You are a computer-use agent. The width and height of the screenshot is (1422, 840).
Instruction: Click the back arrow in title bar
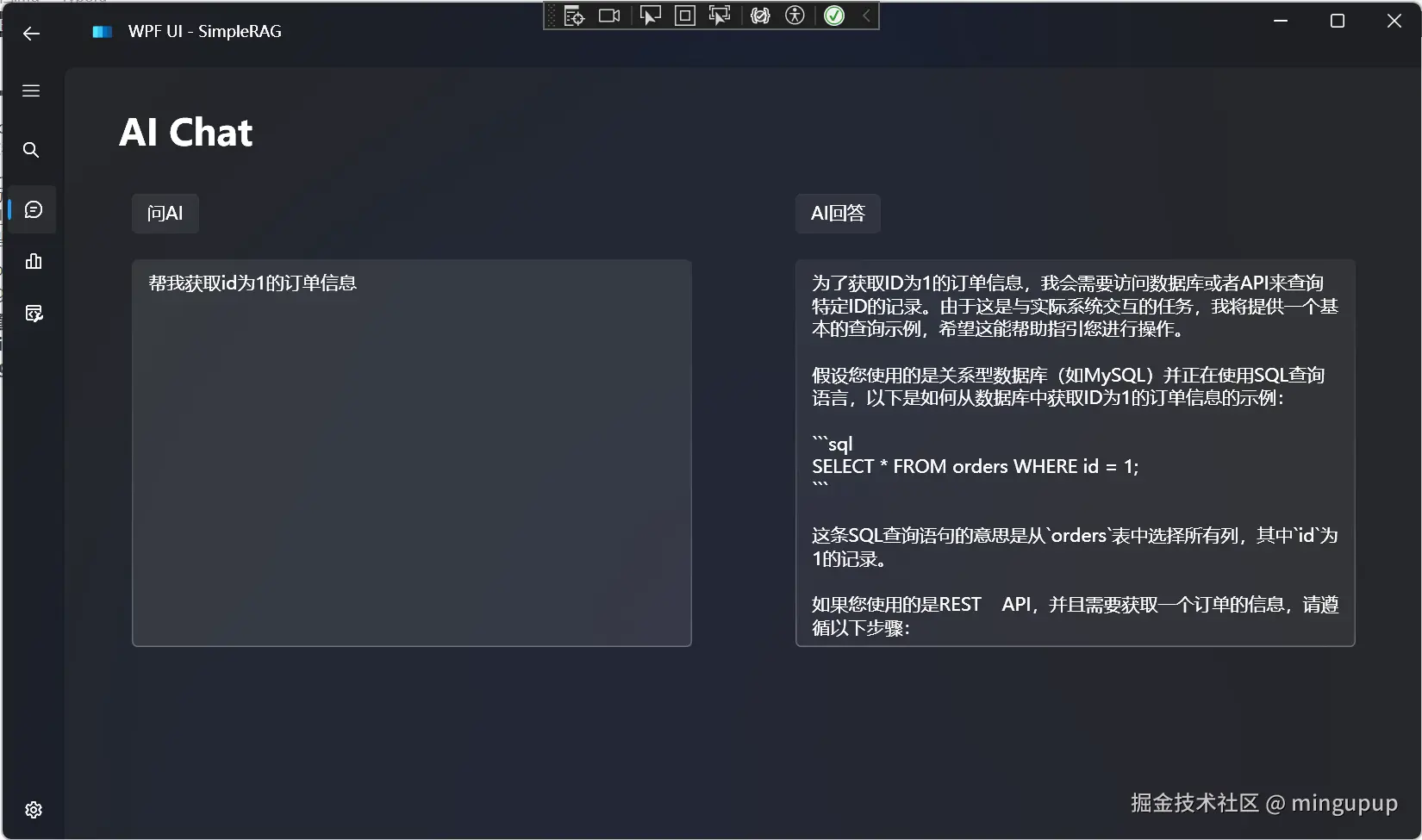point(31,34)
